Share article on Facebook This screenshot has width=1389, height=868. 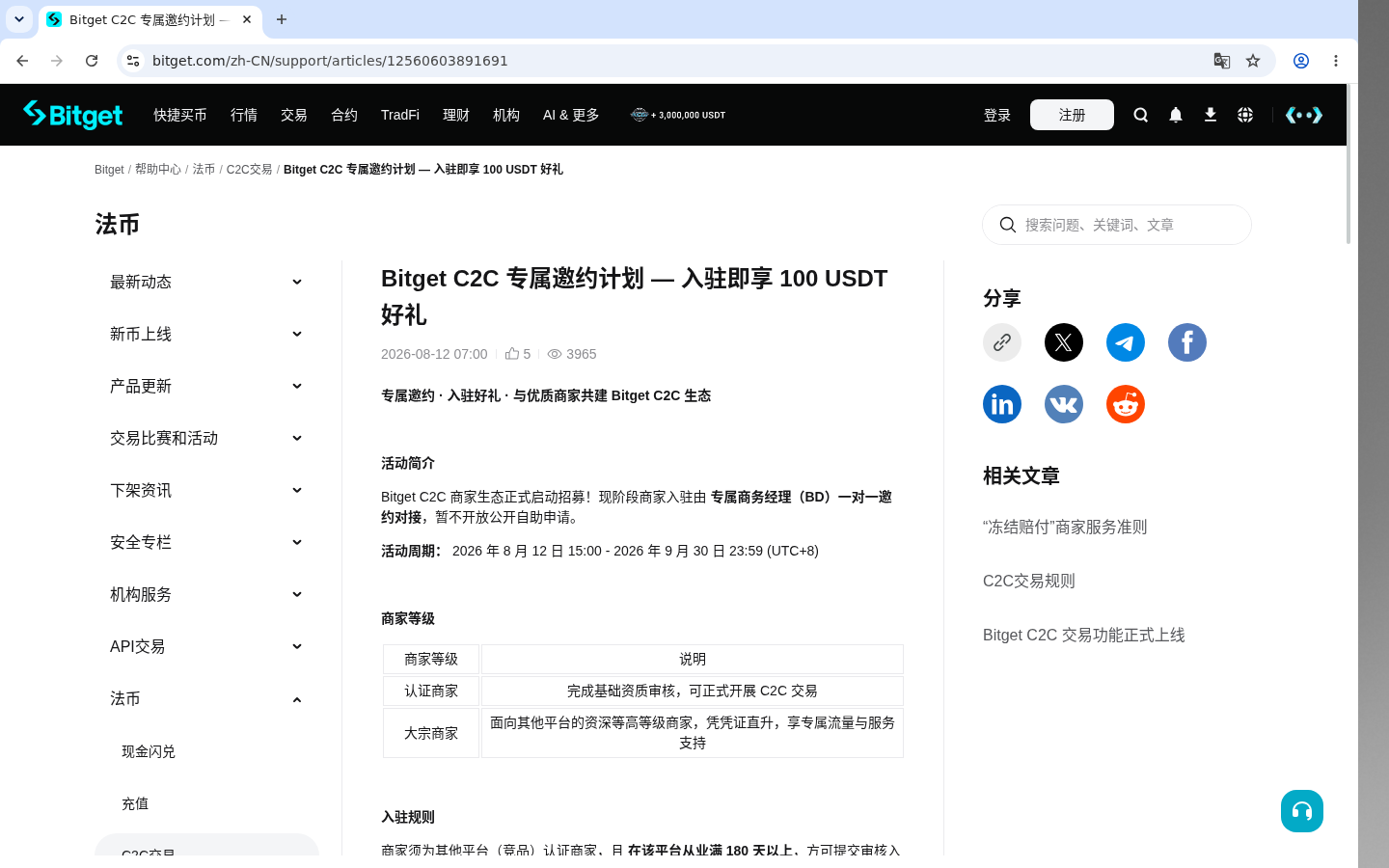(x=1187, y=342)
